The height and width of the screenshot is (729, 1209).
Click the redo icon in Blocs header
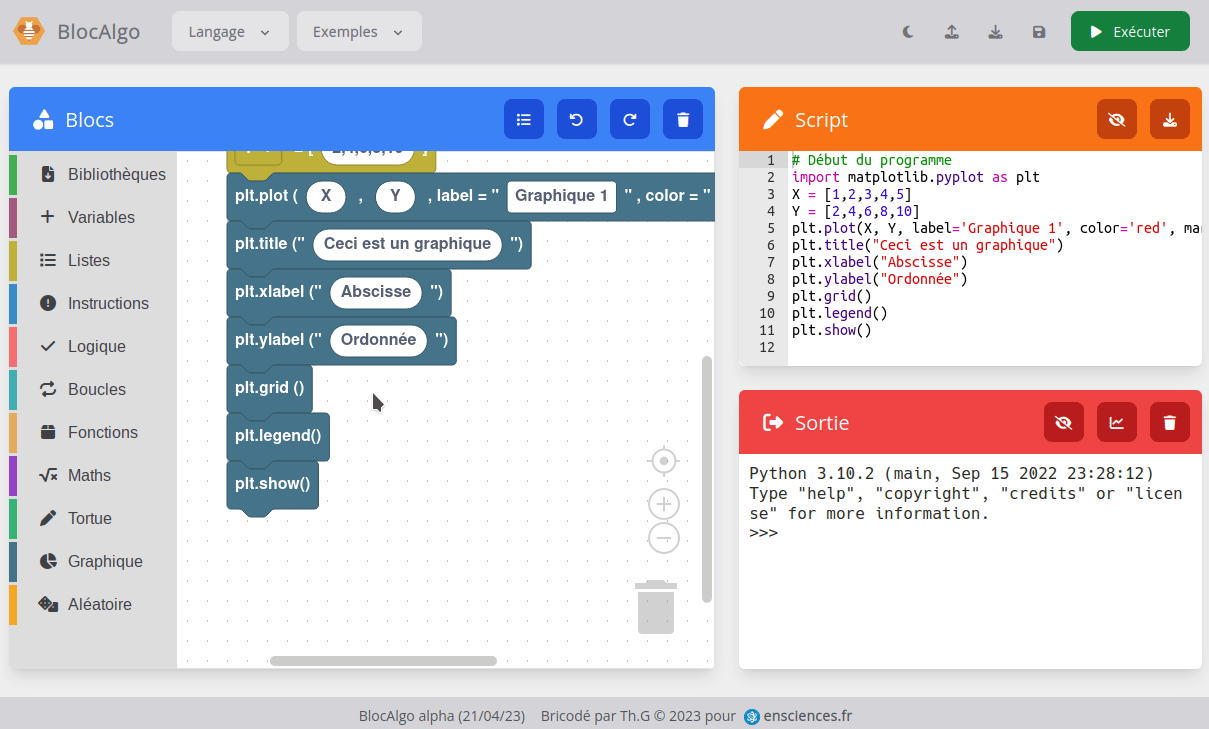click(x=630, y=120)
